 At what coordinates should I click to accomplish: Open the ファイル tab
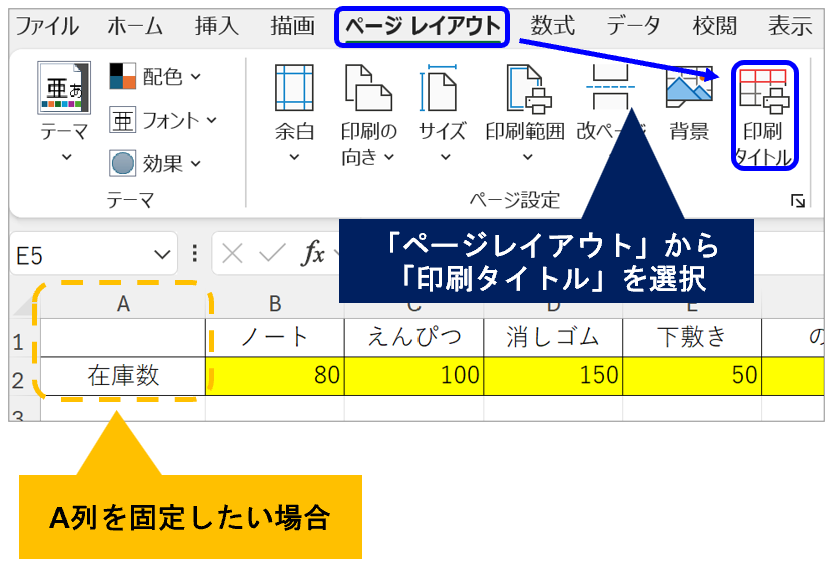(47, 25)
